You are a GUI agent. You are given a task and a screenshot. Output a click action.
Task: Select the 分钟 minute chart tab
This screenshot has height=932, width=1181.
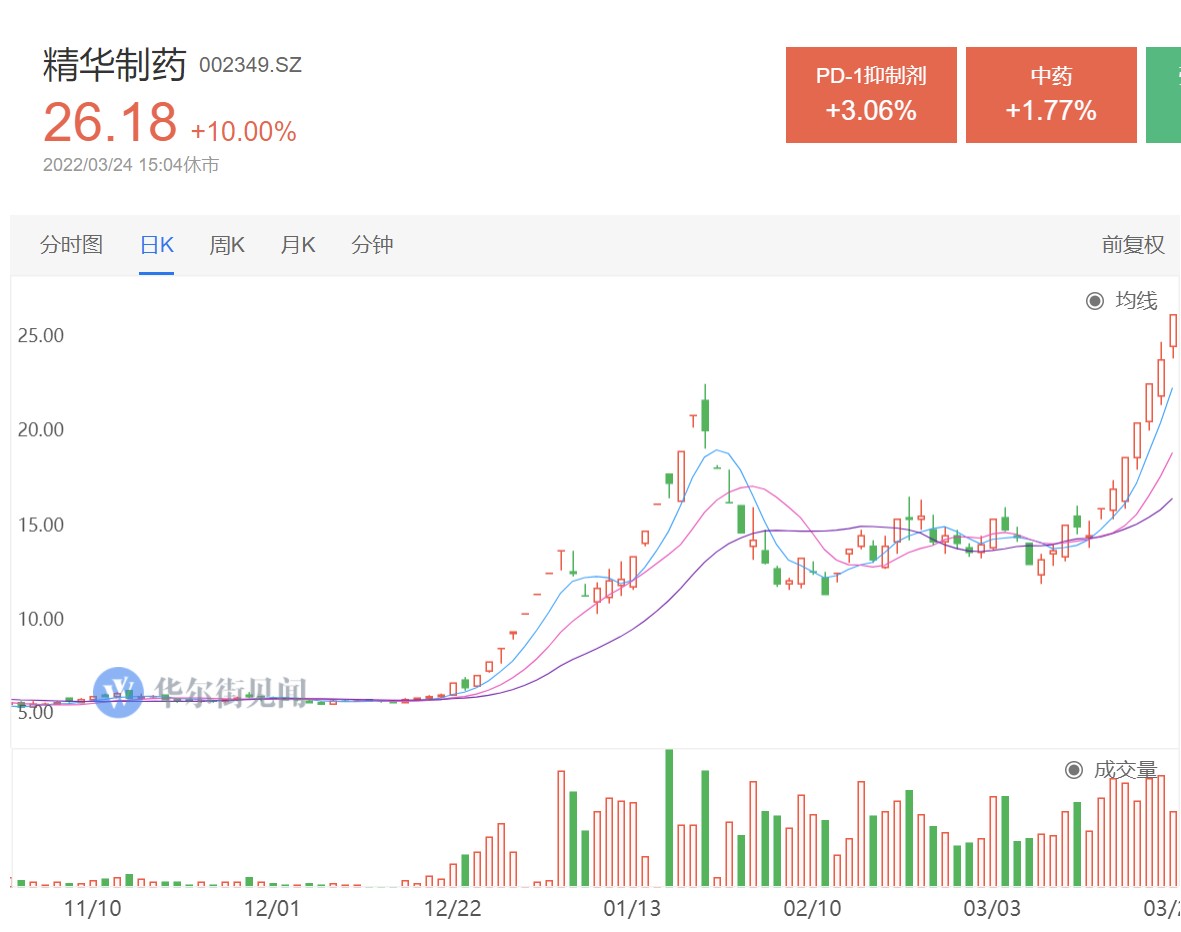372,245
